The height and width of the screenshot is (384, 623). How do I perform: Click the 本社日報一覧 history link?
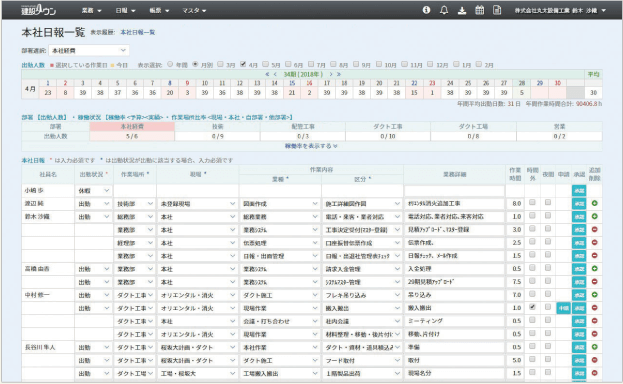(137, 33)
